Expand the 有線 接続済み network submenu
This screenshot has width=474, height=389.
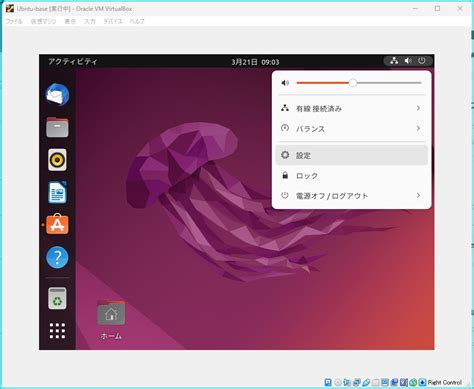coord(351,108)
